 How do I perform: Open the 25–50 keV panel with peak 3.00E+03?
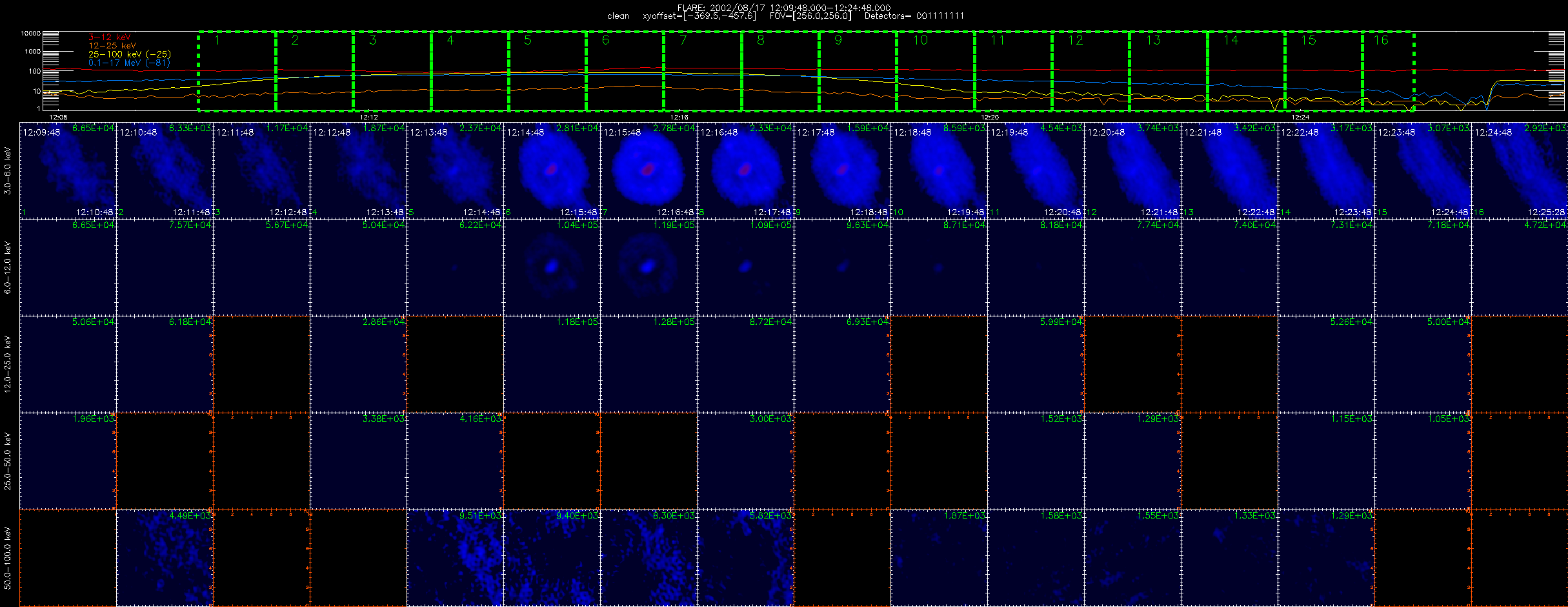[745, 461]
